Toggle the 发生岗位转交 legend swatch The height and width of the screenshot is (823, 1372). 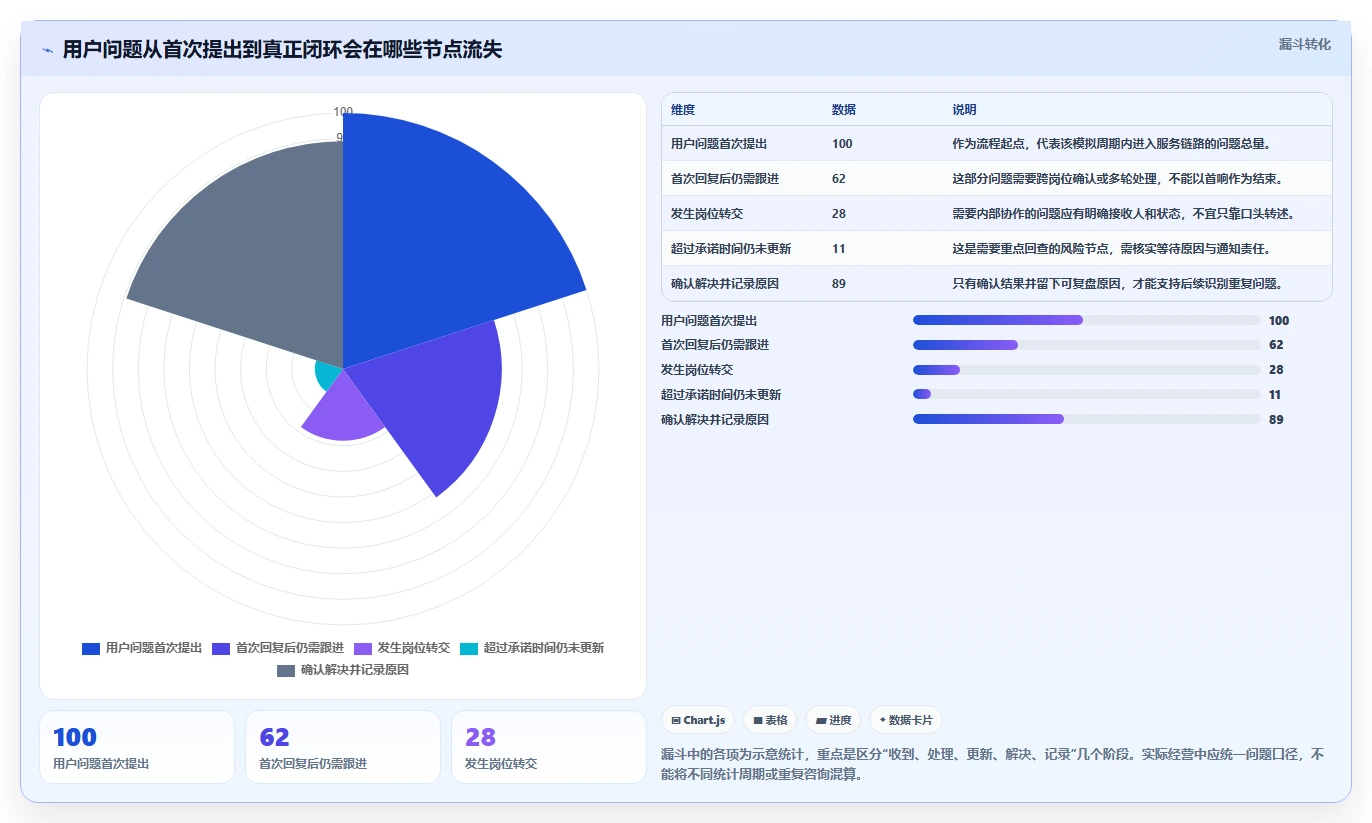pyautogui.click(x=363, y=648)
